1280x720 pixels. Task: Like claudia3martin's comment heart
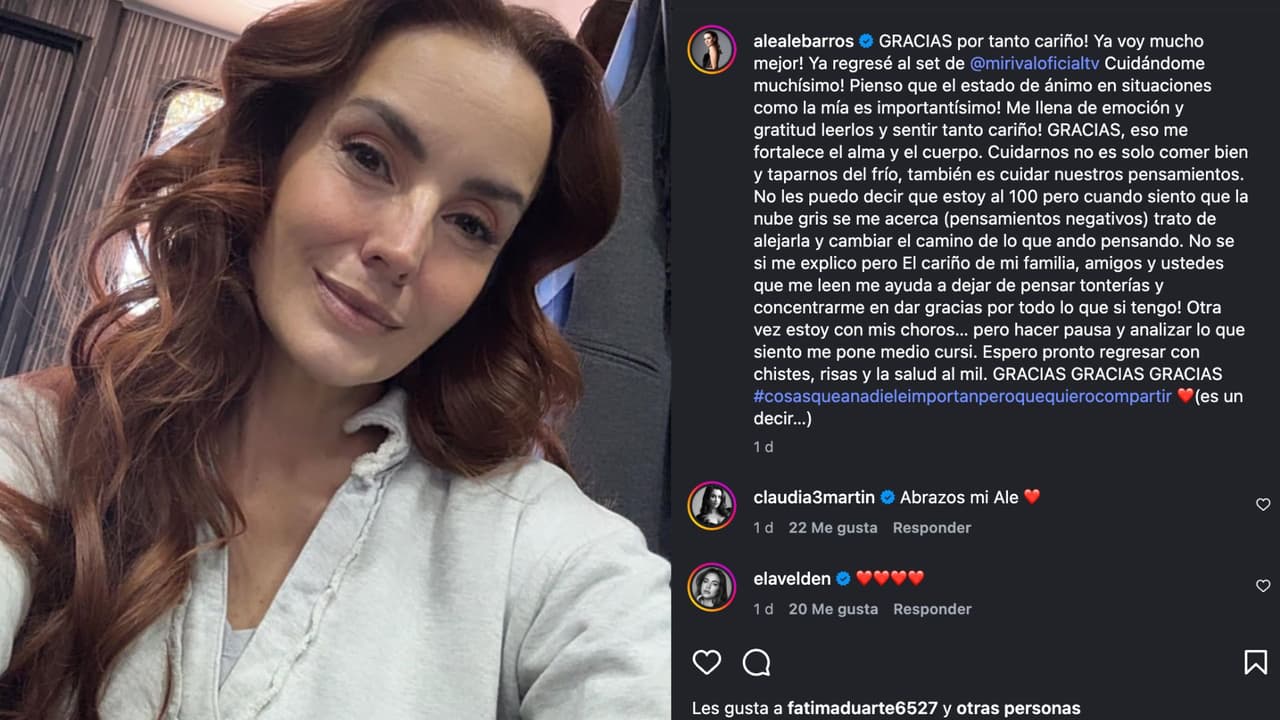click(x=1263, y=505)
